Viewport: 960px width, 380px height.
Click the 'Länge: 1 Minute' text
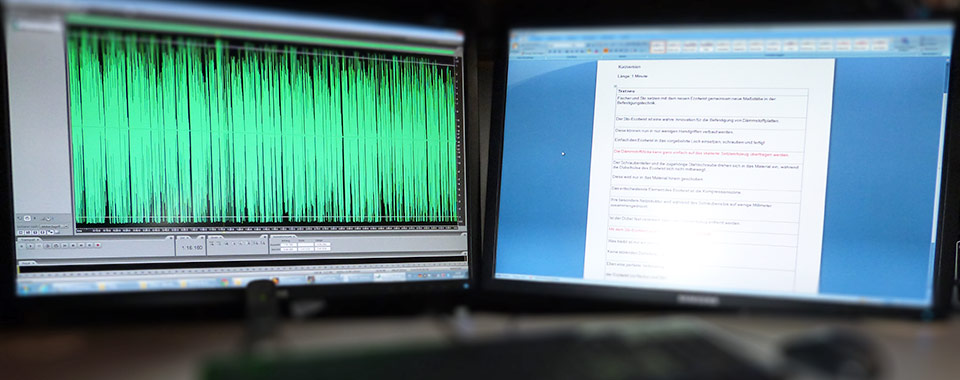[632, 76]
